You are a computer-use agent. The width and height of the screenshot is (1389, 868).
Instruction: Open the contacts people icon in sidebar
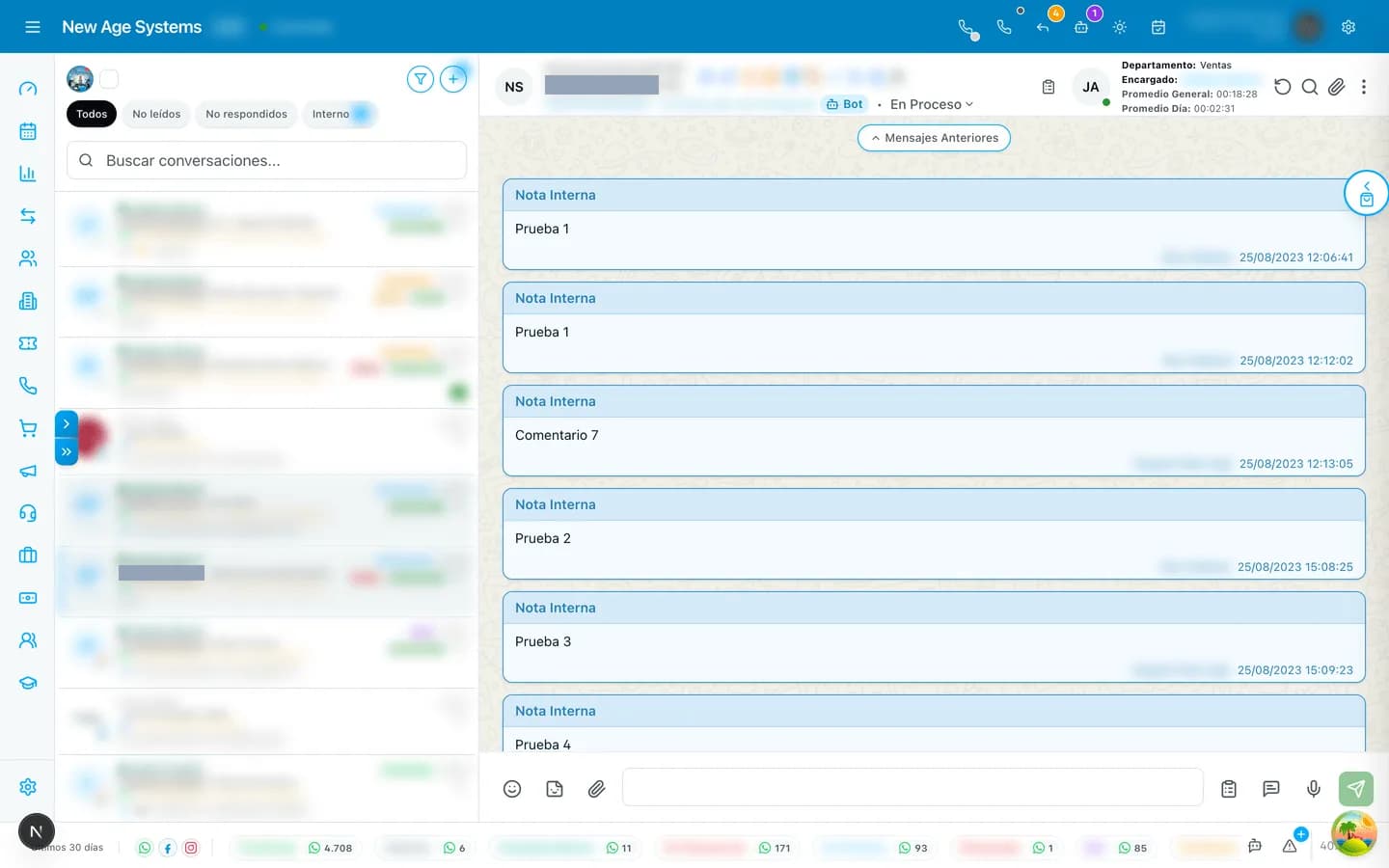[x=28, y=258]
